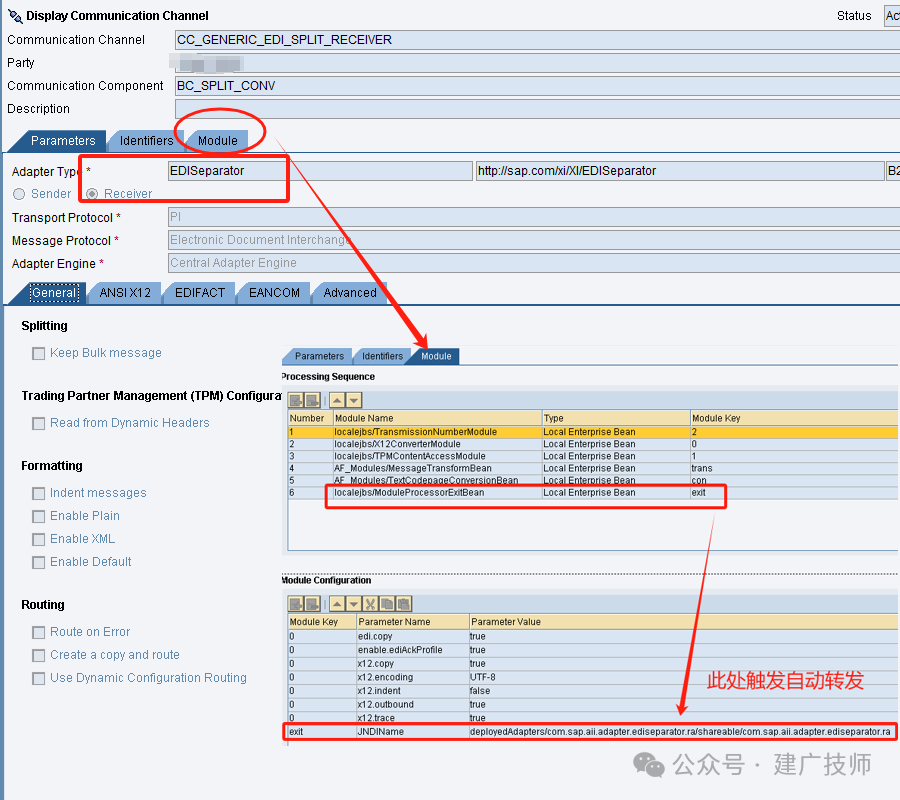Click the Display Communication Channel title icon
The image size is (900, 800).
pos(15,16)
